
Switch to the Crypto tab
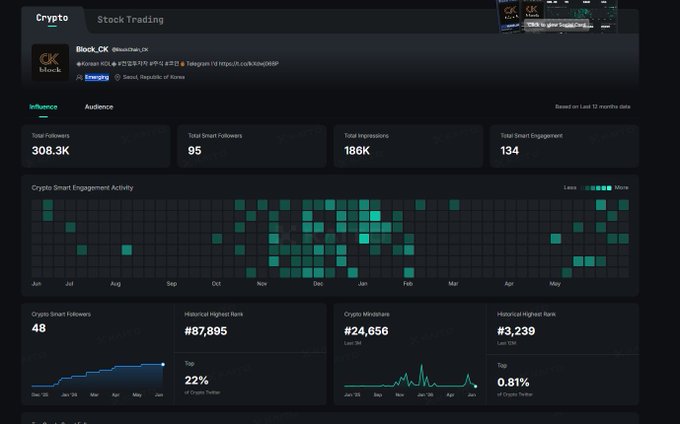(x=52, y=18)
